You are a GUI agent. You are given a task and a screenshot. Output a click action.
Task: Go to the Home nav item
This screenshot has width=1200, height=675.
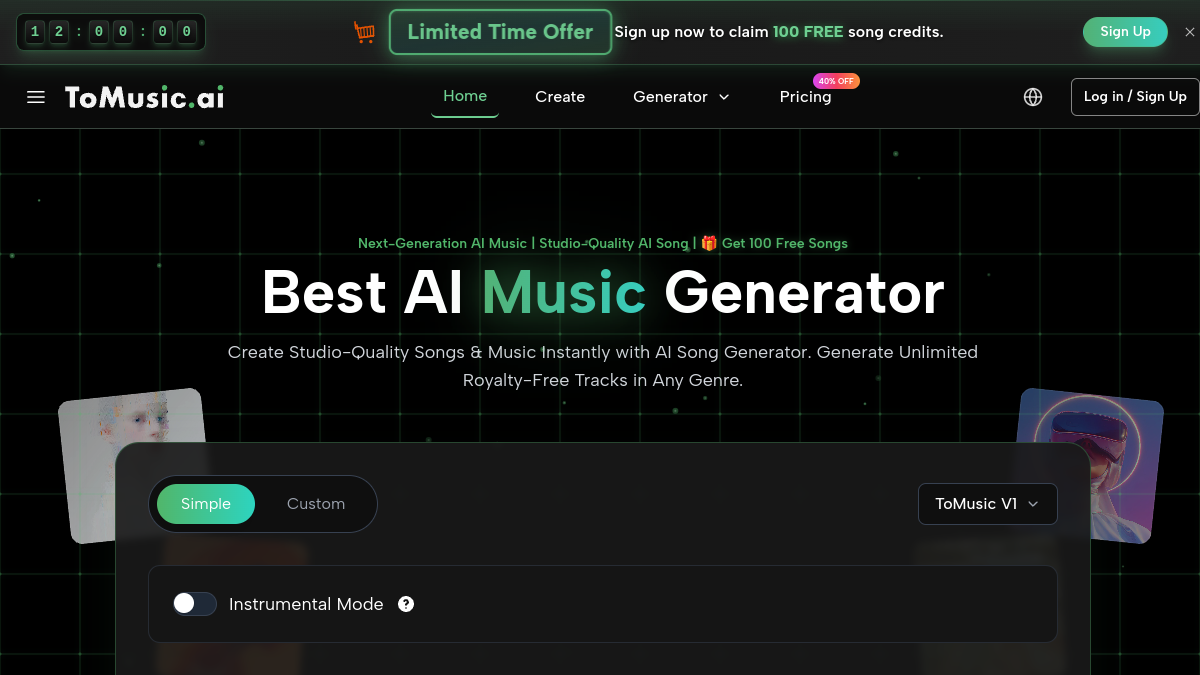point(465,96)
